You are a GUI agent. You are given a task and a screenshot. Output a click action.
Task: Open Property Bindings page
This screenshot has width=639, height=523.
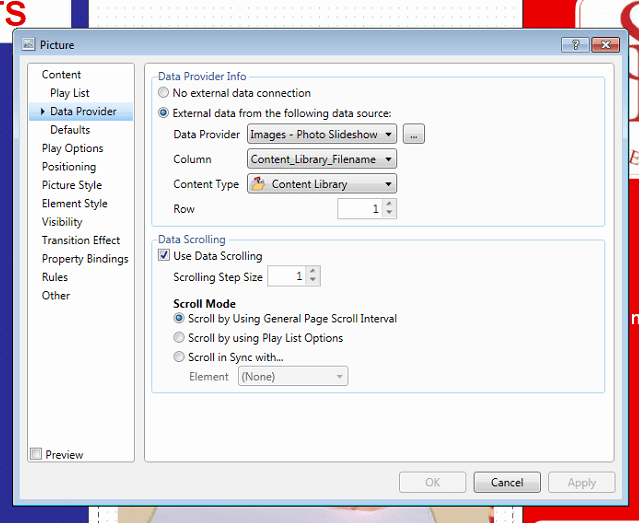85,259
